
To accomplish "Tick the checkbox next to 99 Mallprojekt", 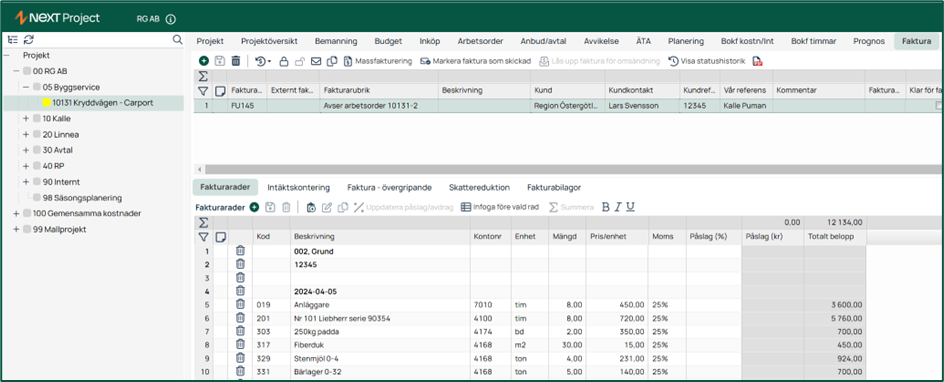I will click(27, 229).
